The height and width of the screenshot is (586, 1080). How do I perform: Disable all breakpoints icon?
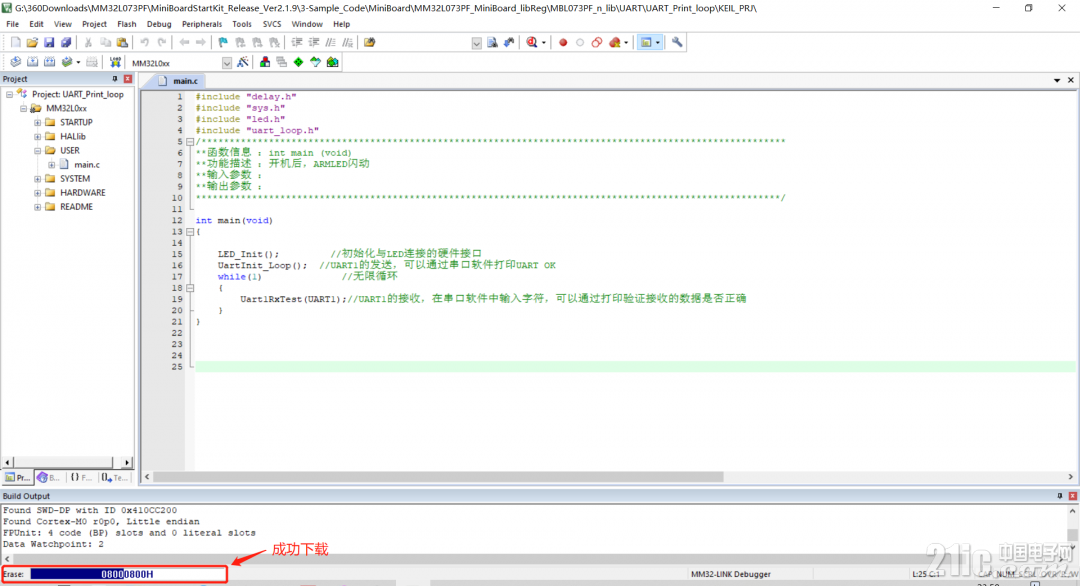coord(596,43)
